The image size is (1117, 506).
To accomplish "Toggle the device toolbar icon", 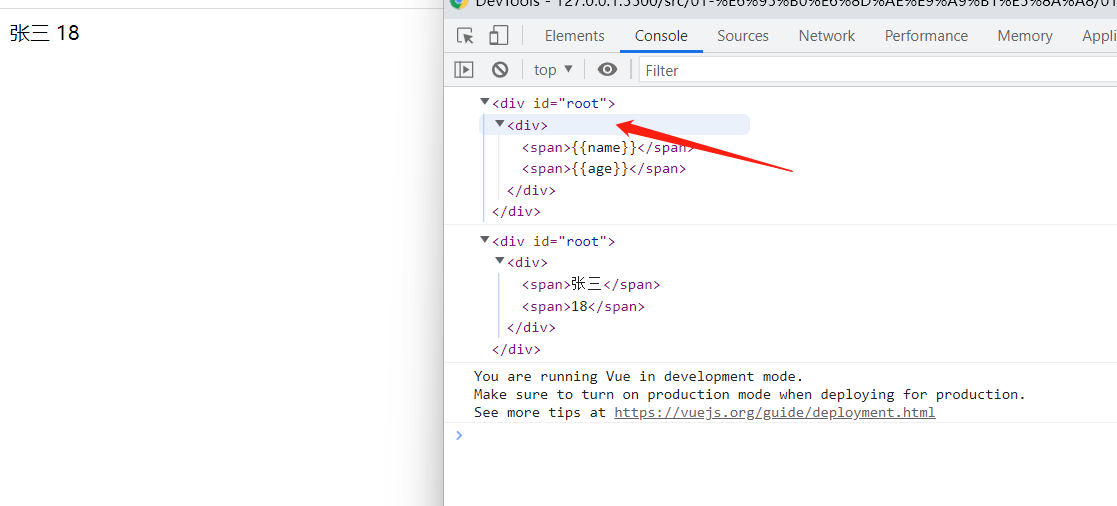I will [499, 36].
